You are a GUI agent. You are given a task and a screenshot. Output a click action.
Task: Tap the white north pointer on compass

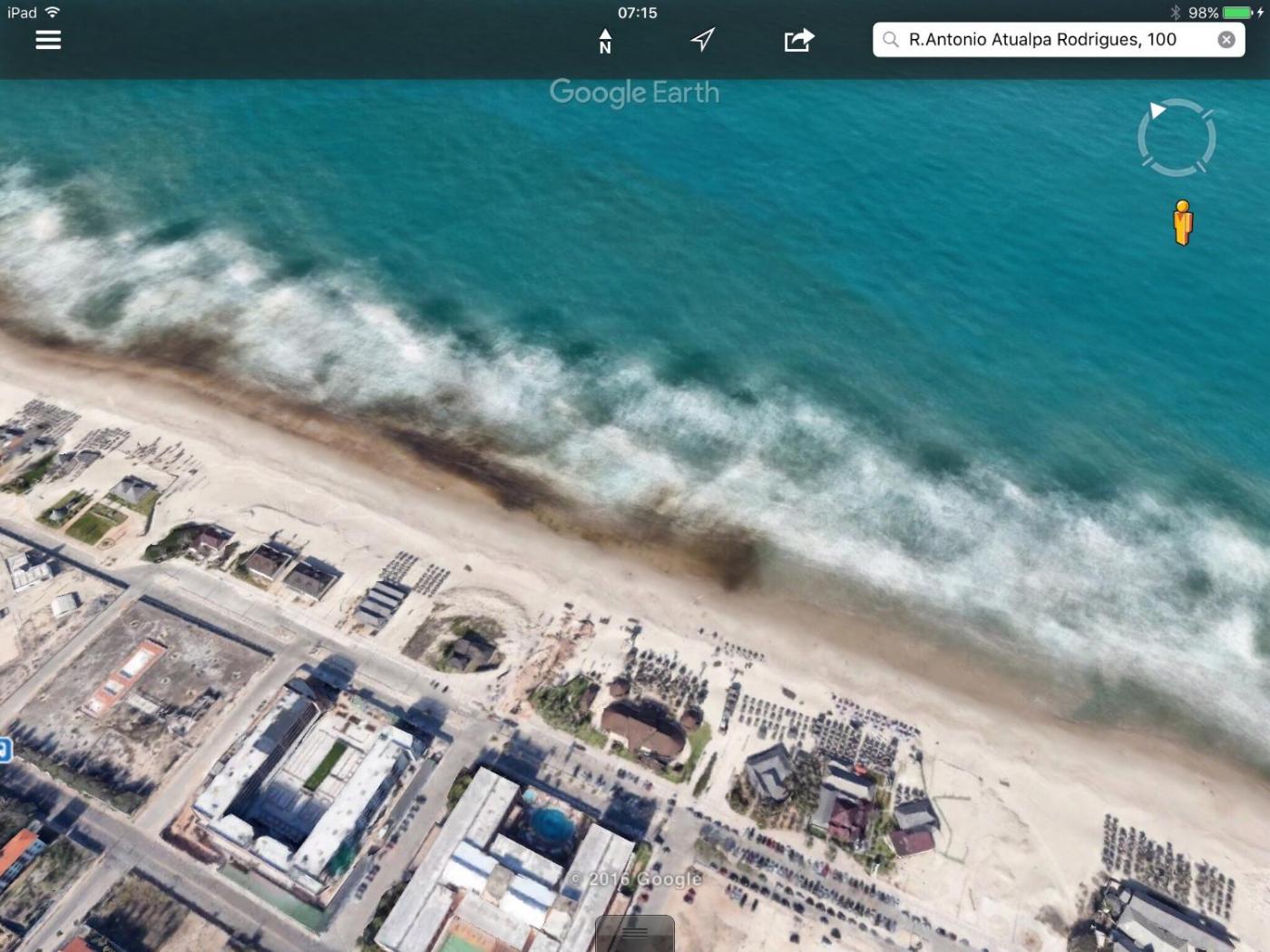pos(1157,111)
